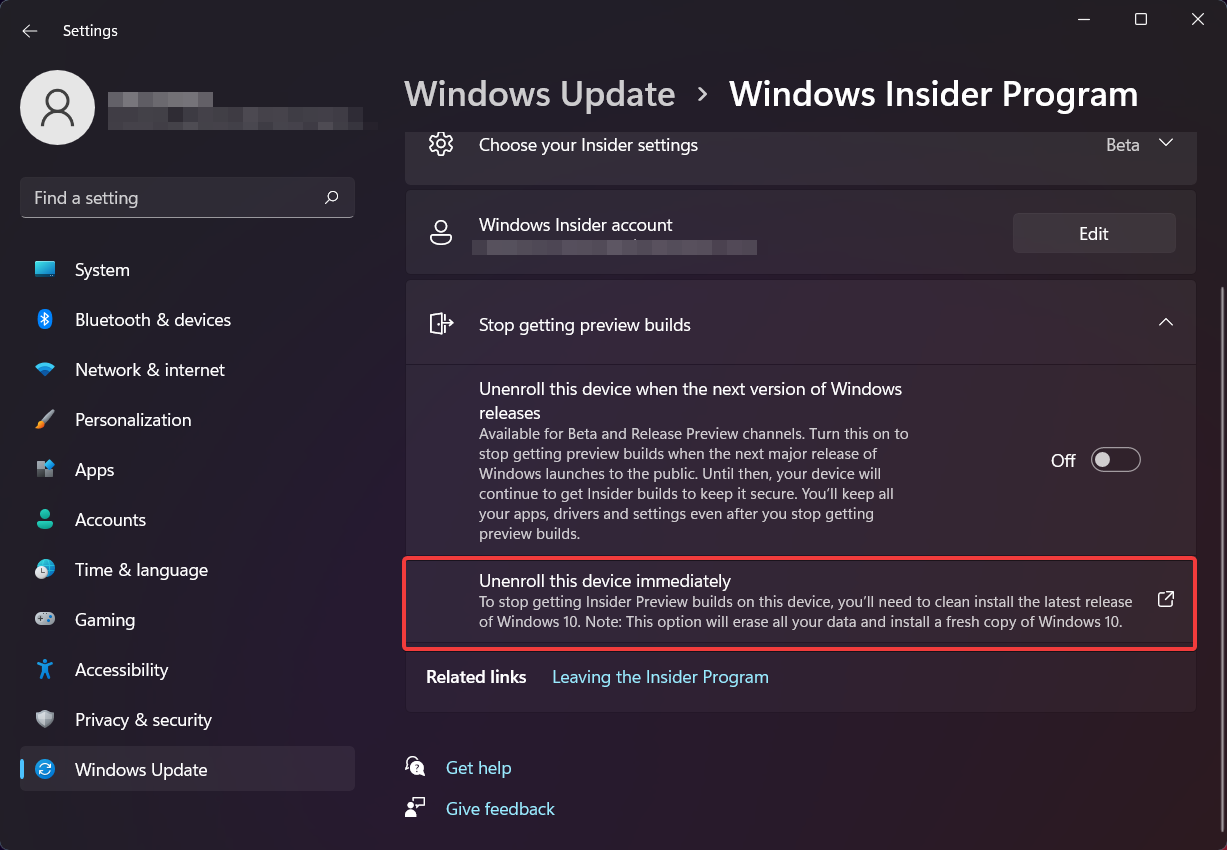The image size is (1227, 850).
Task: Click the user profile avatar
Action: 58,107
